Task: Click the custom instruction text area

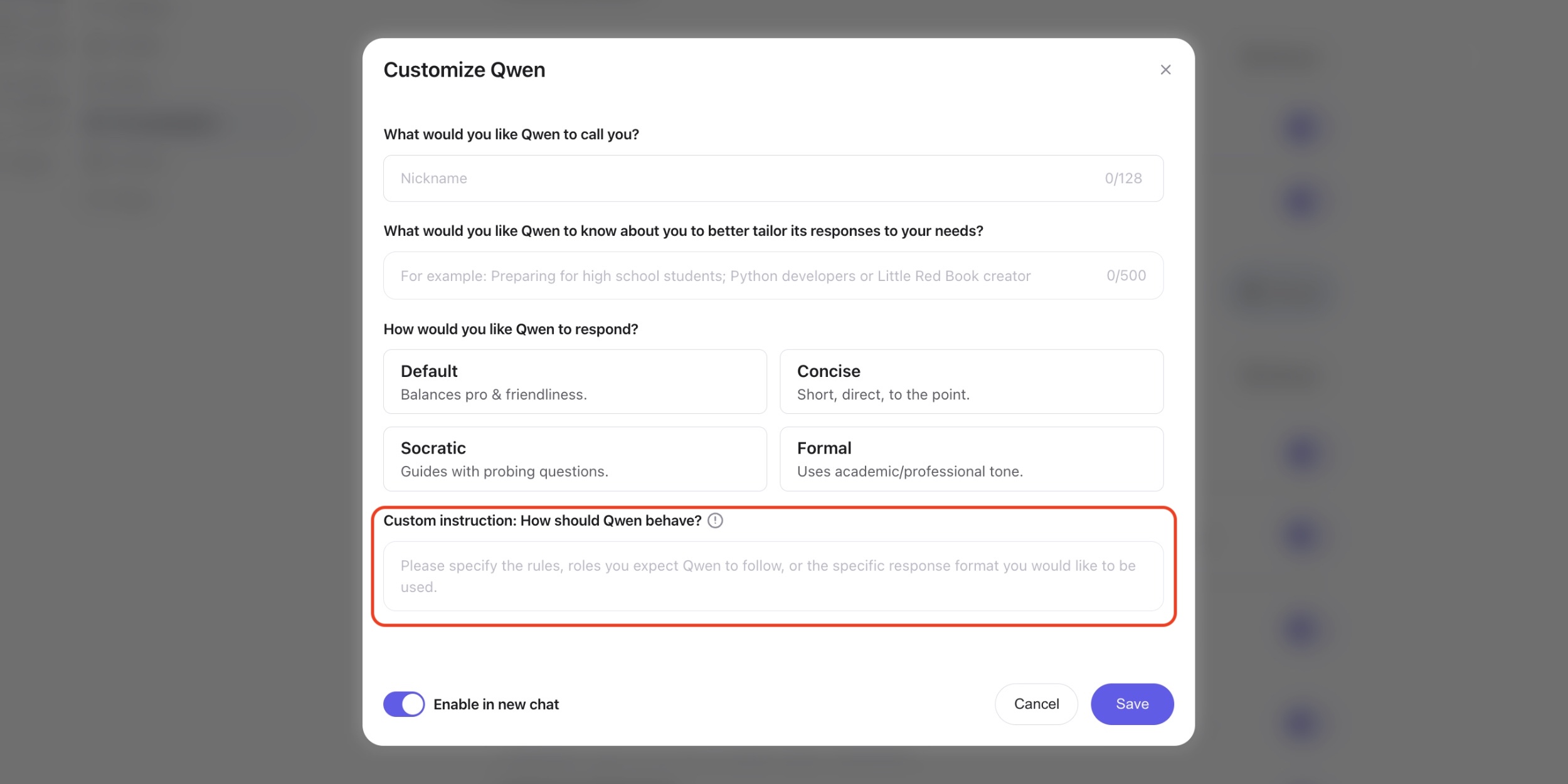Action: (773, 576)
